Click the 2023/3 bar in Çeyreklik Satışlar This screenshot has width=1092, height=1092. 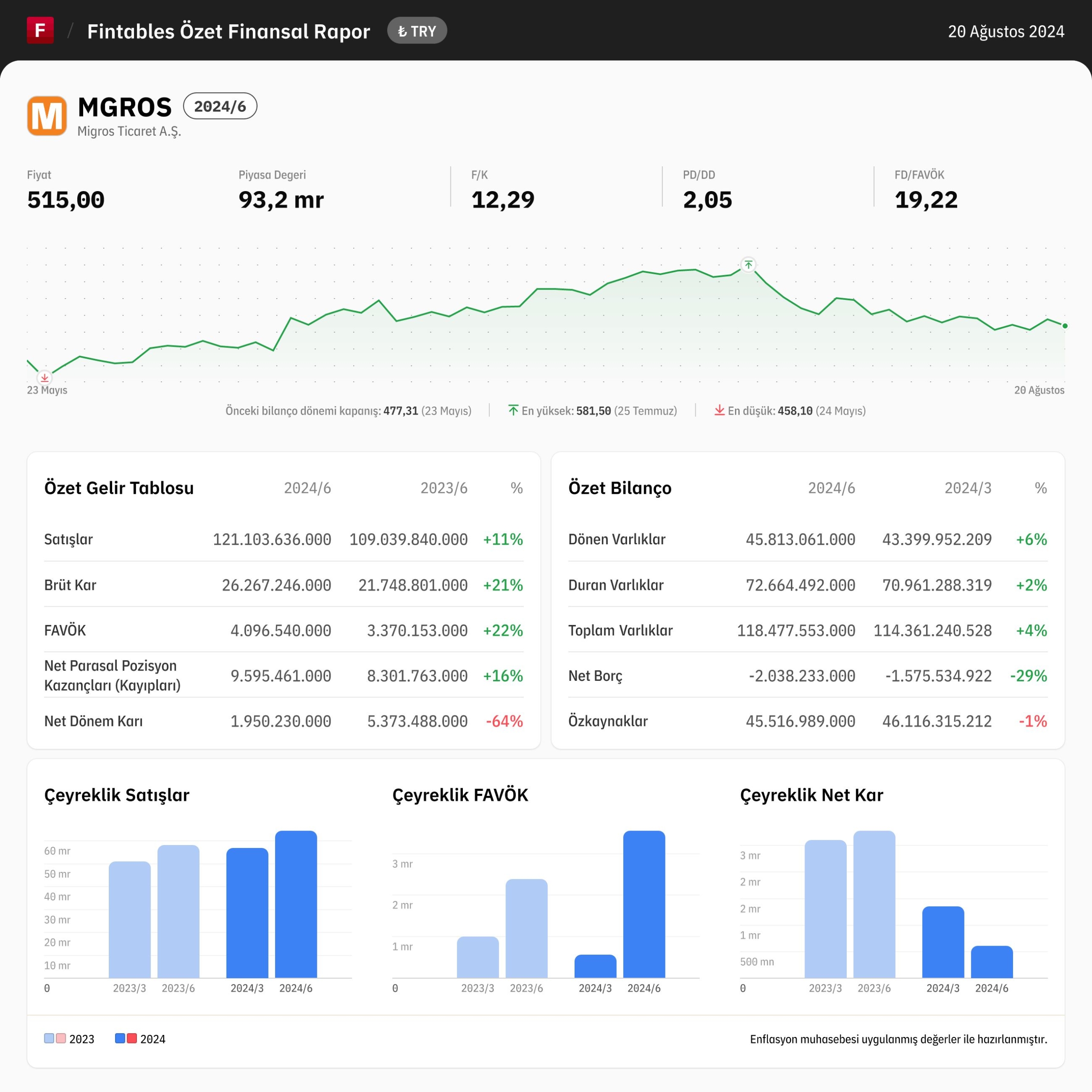coord(129,920)
